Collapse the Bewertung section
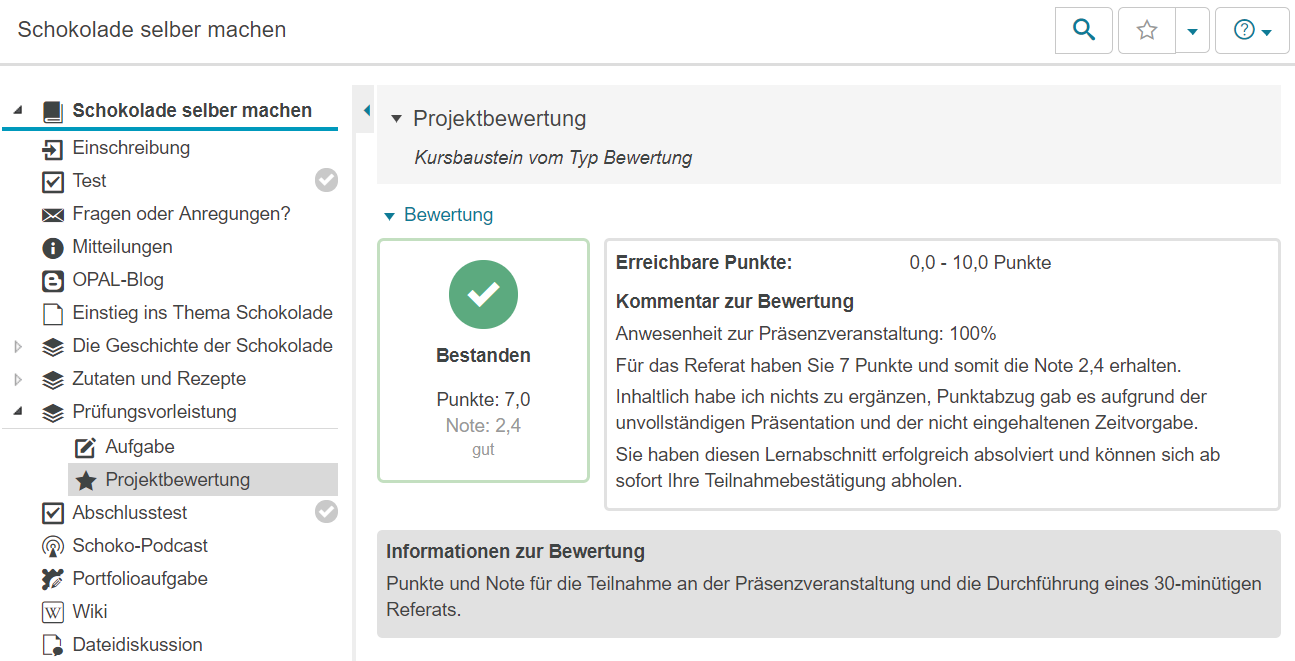This screenshot has height=661, width=1295. coord(390,214)
